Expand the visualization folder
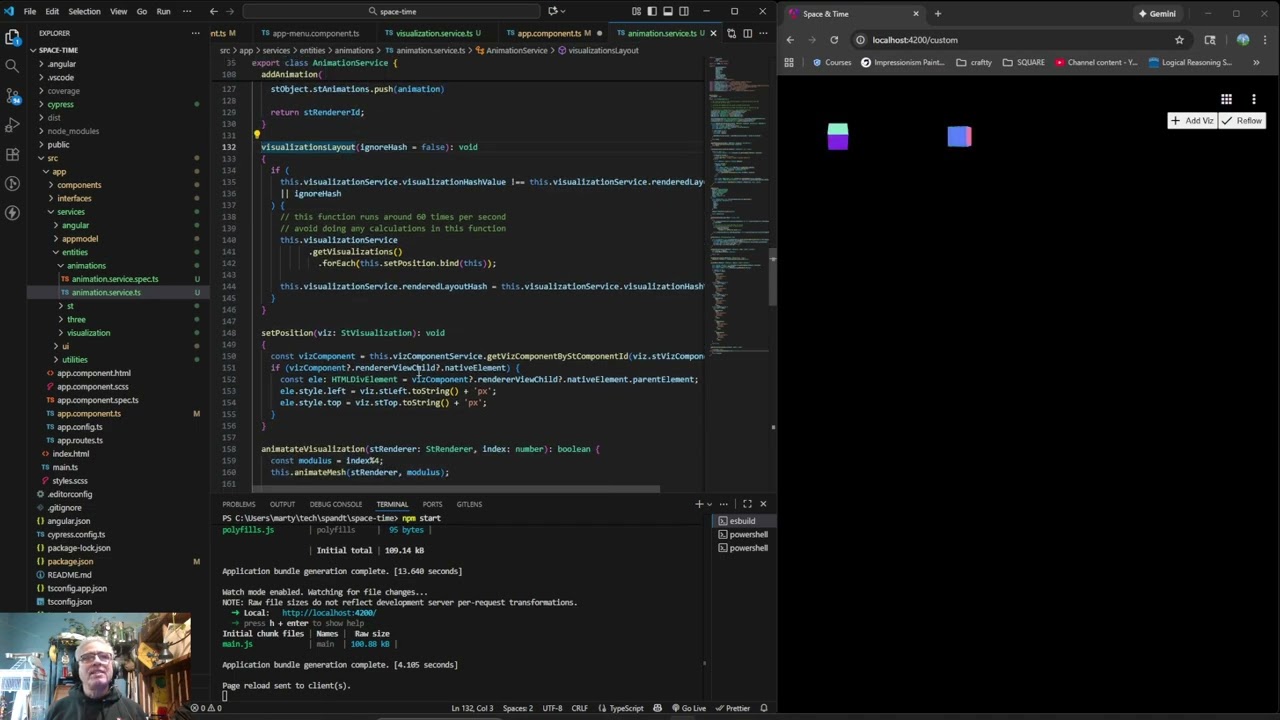The width and height of the screenshot is (1280, 720). click(88, 333)
